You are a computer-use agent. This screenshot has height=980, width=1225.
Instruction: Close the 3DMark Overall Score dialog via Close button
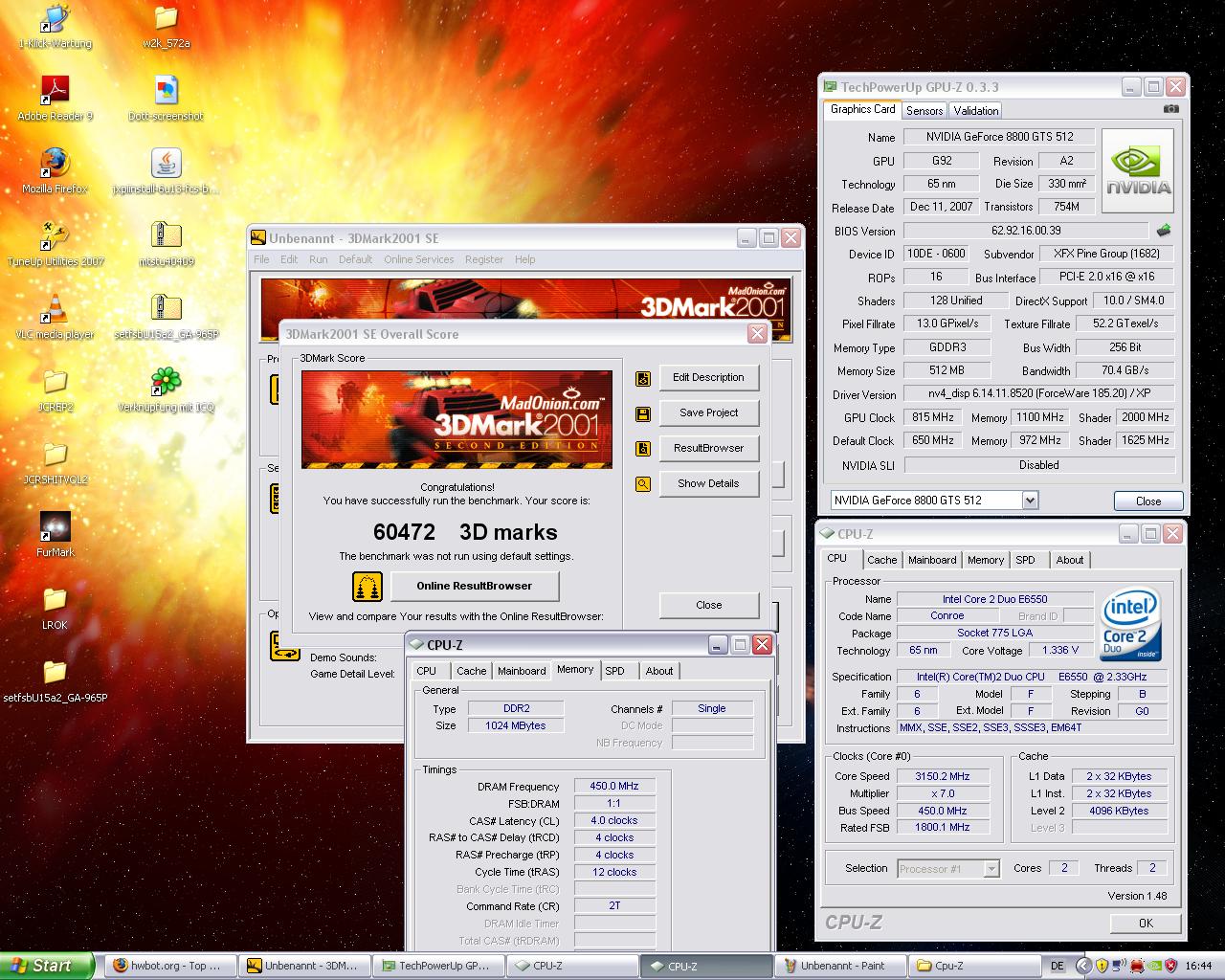tap(709, 605)
